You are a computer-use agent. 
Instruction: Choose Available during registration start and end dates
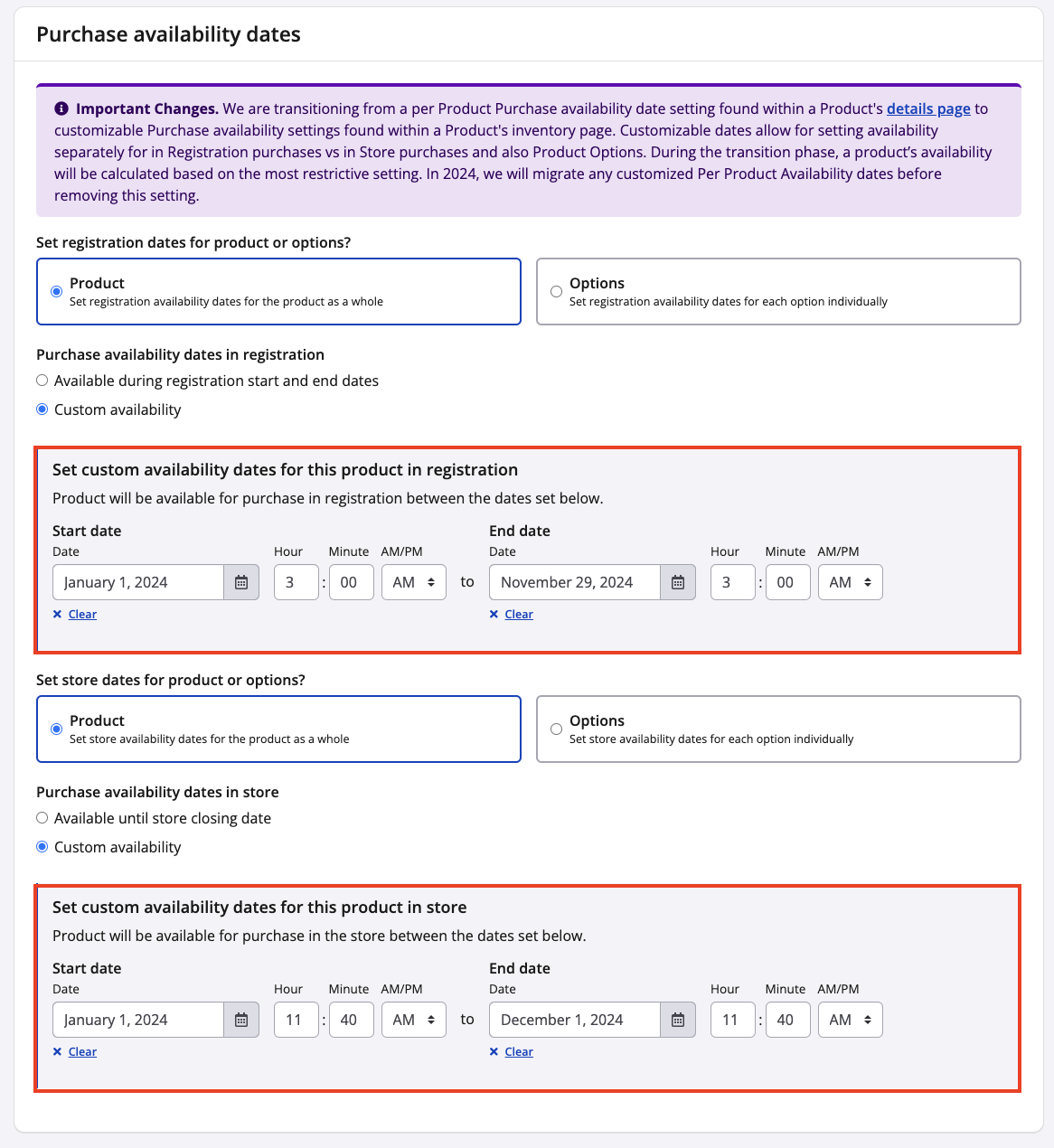[42, 380]
